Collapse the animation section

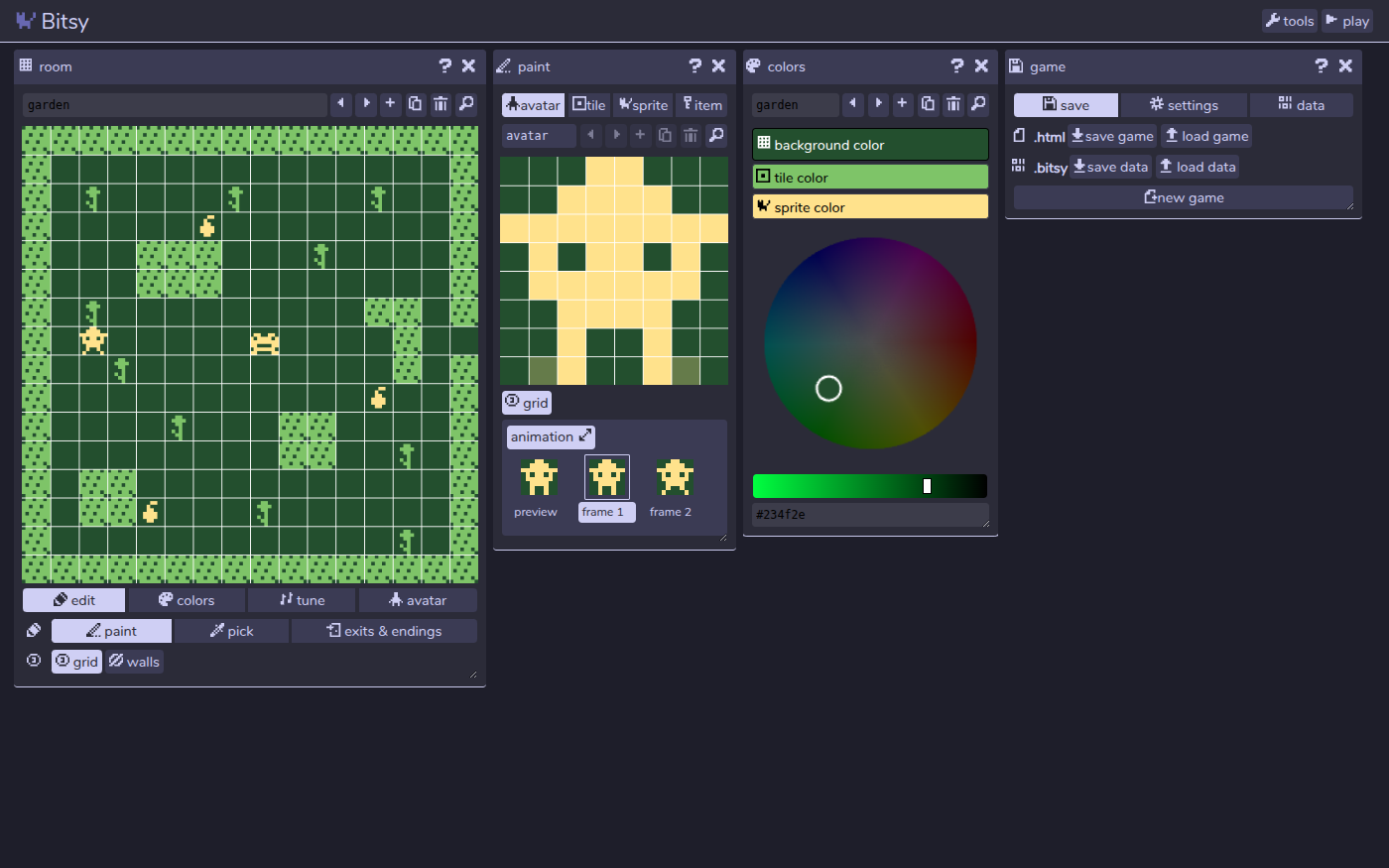click(x=551, y=436)
